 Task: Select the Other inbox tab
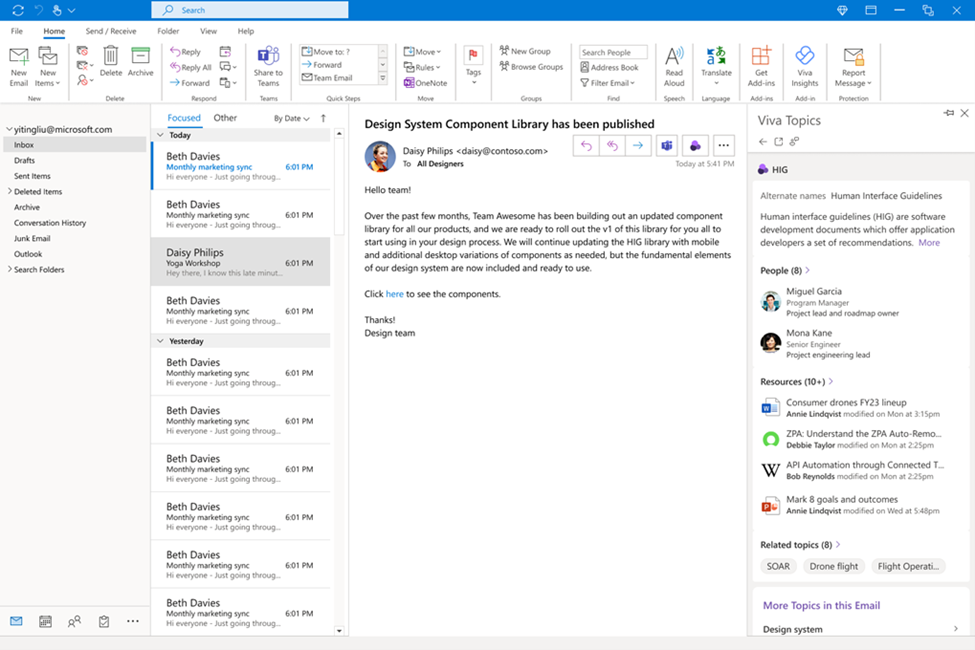[x=225, y=118]
